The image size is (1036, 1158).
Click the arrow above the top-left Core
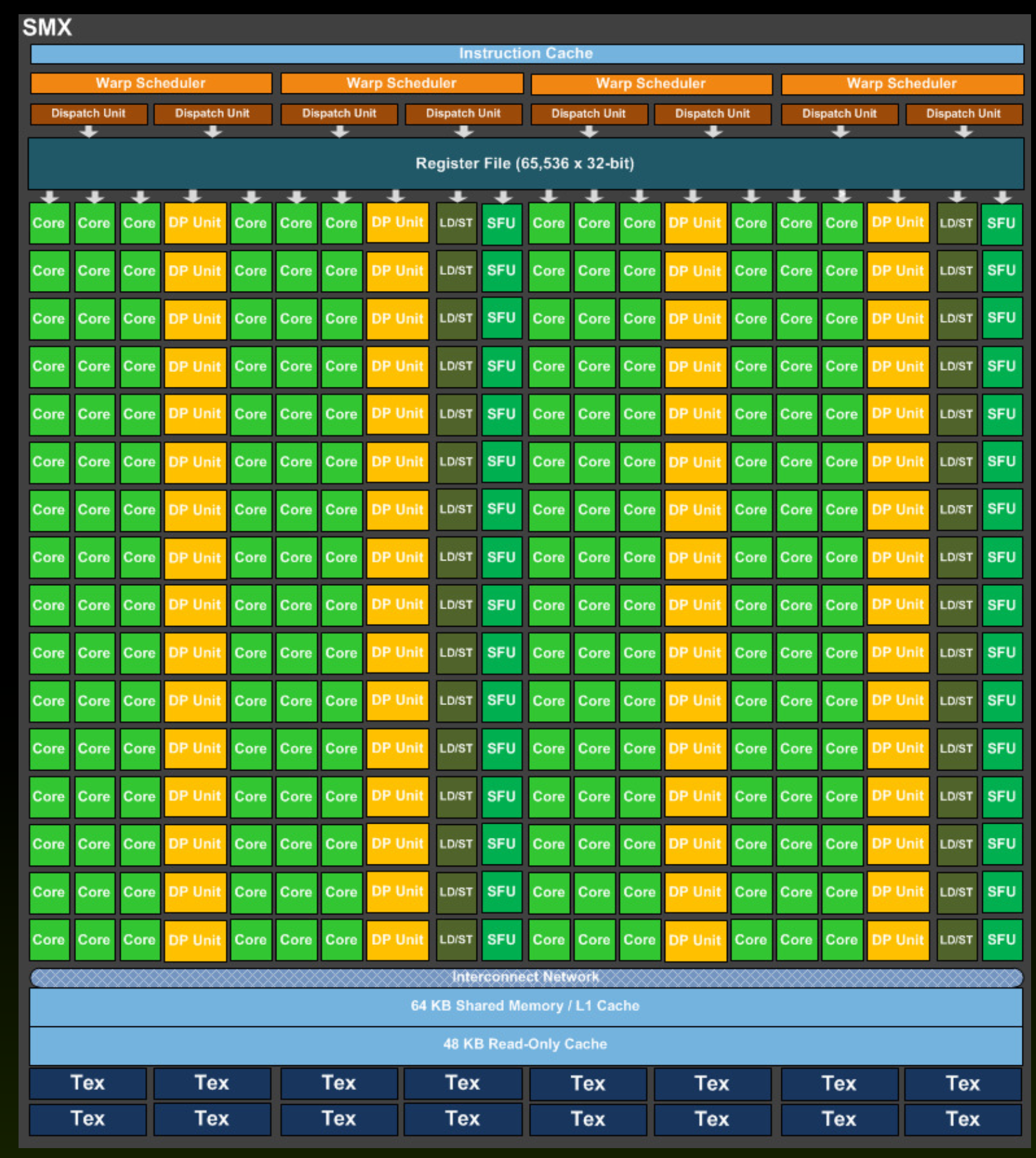(x=49, y=197)
